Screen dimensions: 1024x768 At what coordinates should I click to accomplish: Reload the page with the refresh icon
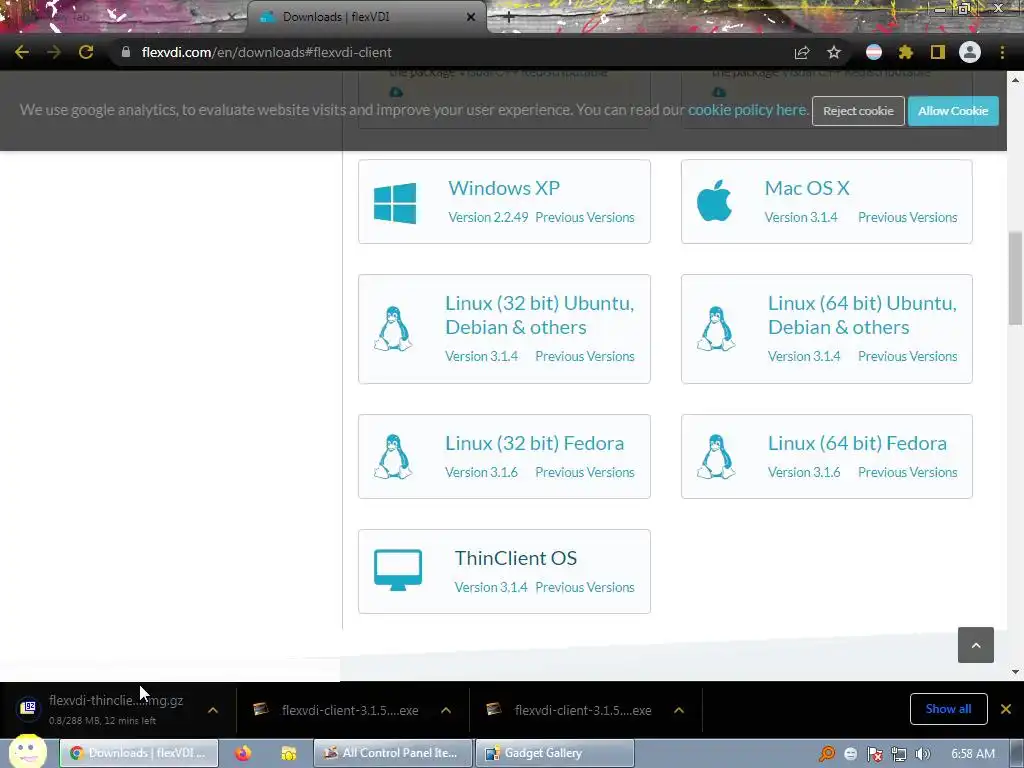point(86,52)
